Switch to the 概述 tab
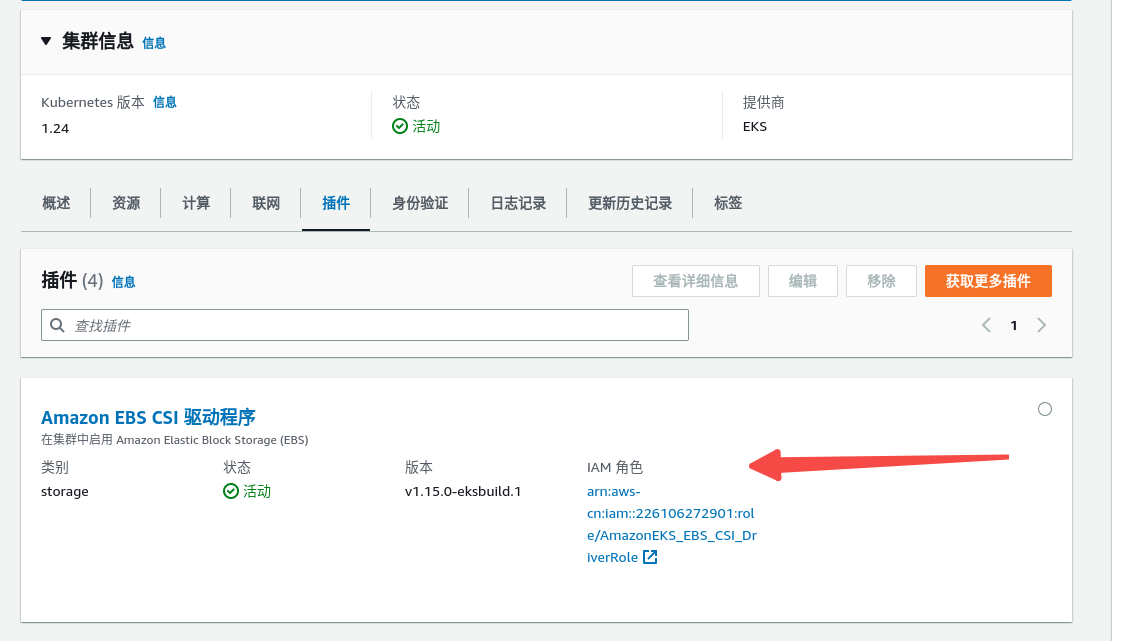The height and width of the screenshot is (641, 1146). pyautogui.click(x=56, y=203)
